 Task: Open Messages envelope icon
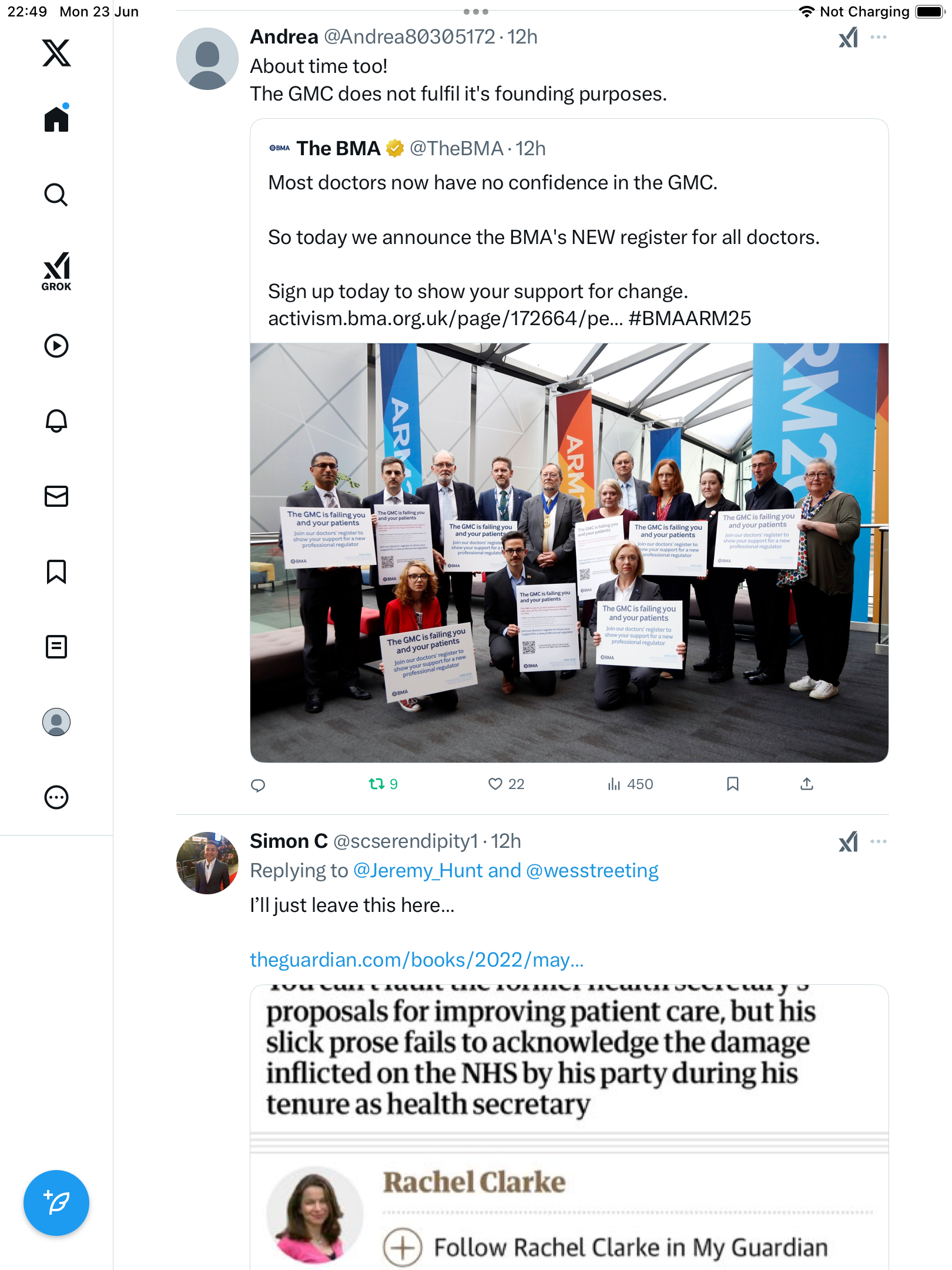(x=56, y=496)
